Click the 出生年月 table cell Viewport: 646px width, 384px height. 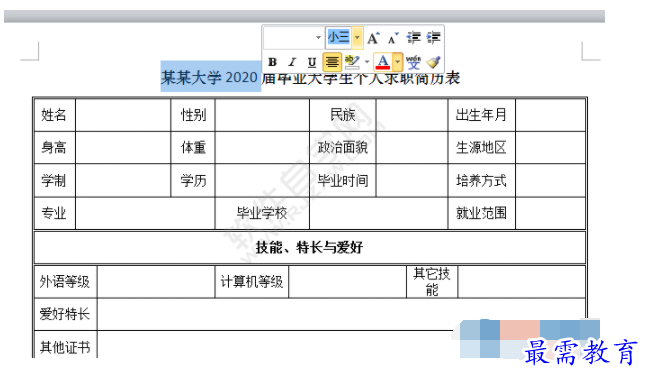point(481,115)
